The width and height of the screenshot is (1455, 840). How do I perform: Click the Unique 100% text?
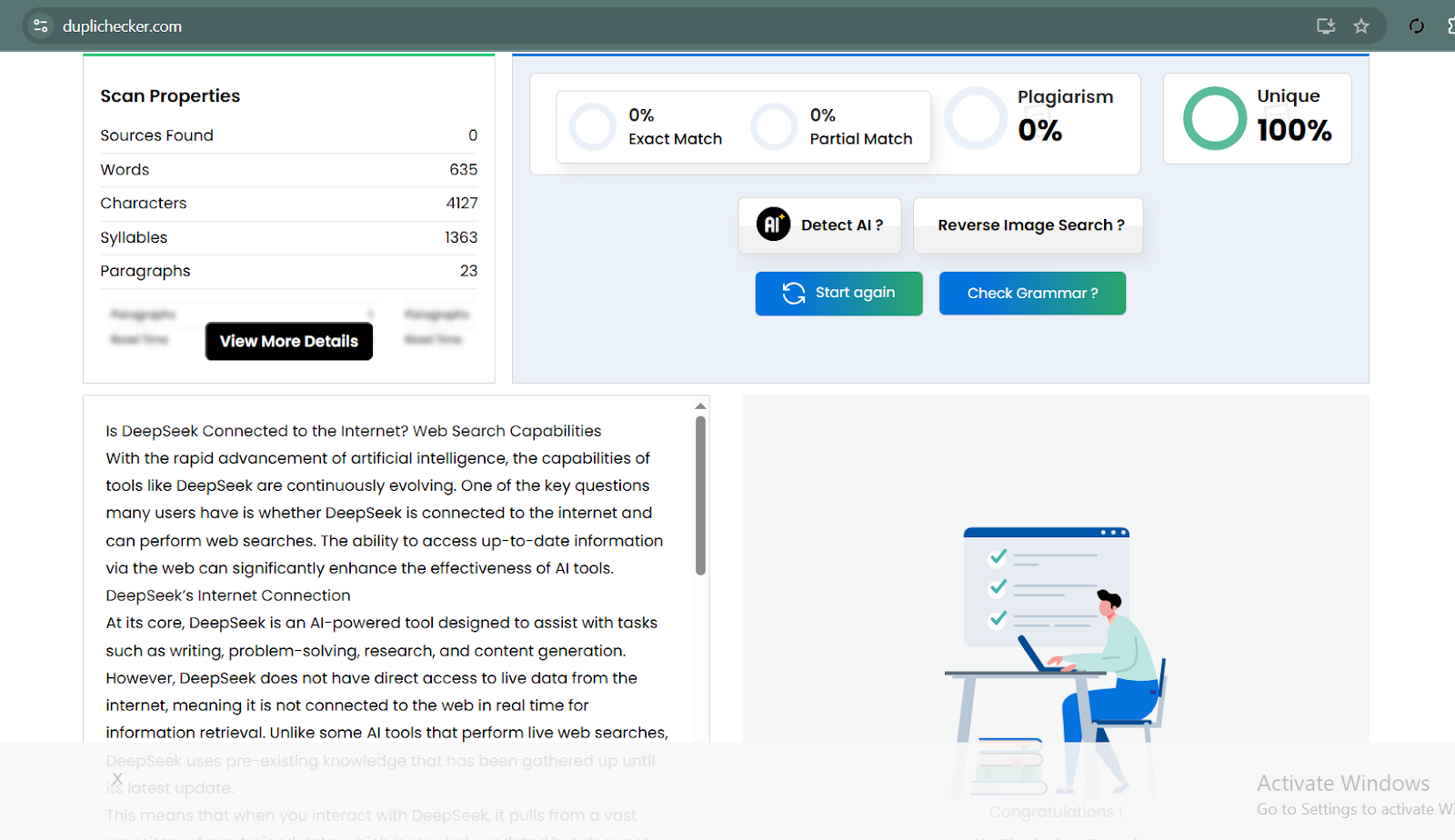click(x=1294, y=115)
